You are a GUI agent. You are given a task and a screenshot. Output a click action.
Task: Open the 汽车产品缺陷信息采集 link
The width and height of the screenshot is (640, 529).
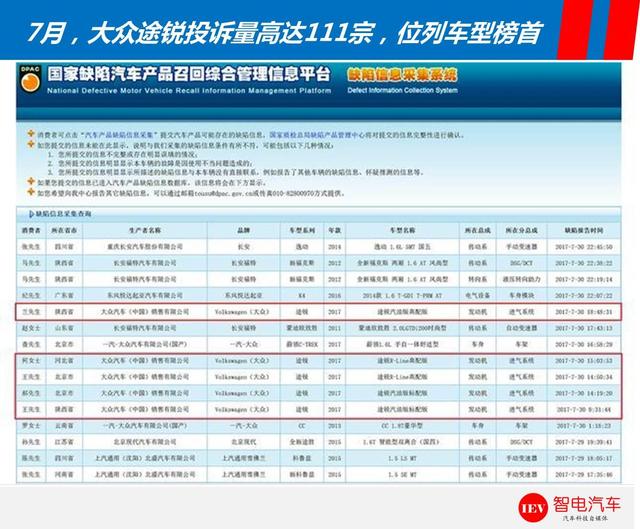click(120, 135)
